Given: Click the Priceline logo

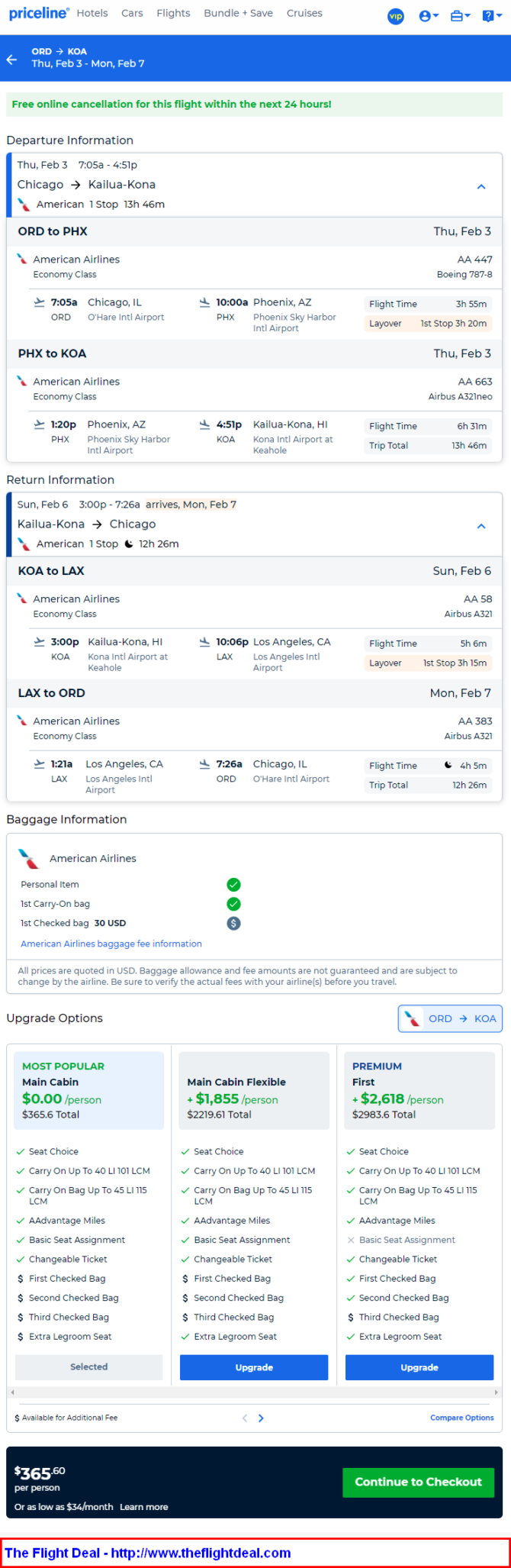Looking at the screenshot, I should tap(38, 14).
